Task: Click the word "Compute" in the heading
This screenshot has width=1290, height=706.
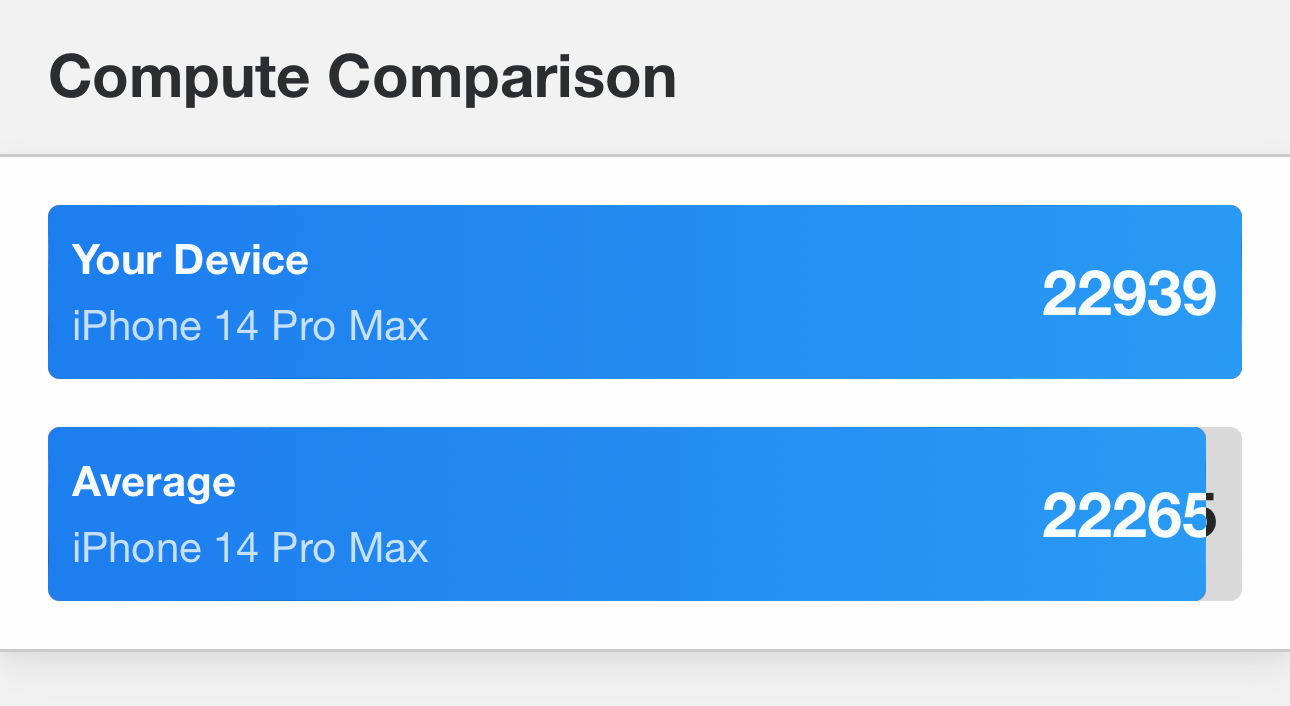Action: coord(180,78)
